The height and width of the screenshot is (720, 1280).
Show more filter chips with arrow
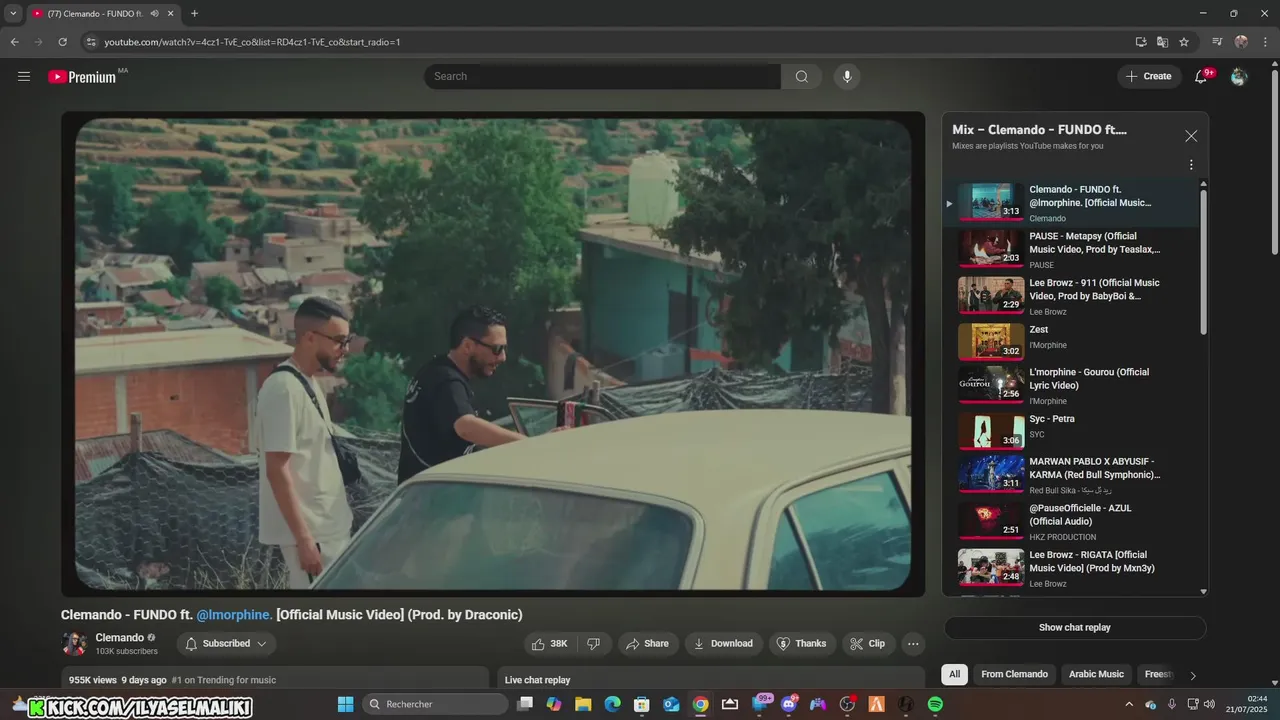(1192, 676)
